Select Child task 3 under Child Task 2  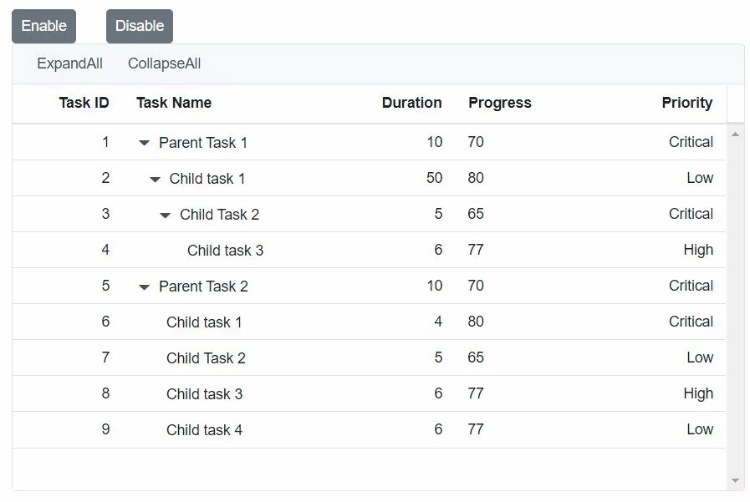tap(225, 251)
